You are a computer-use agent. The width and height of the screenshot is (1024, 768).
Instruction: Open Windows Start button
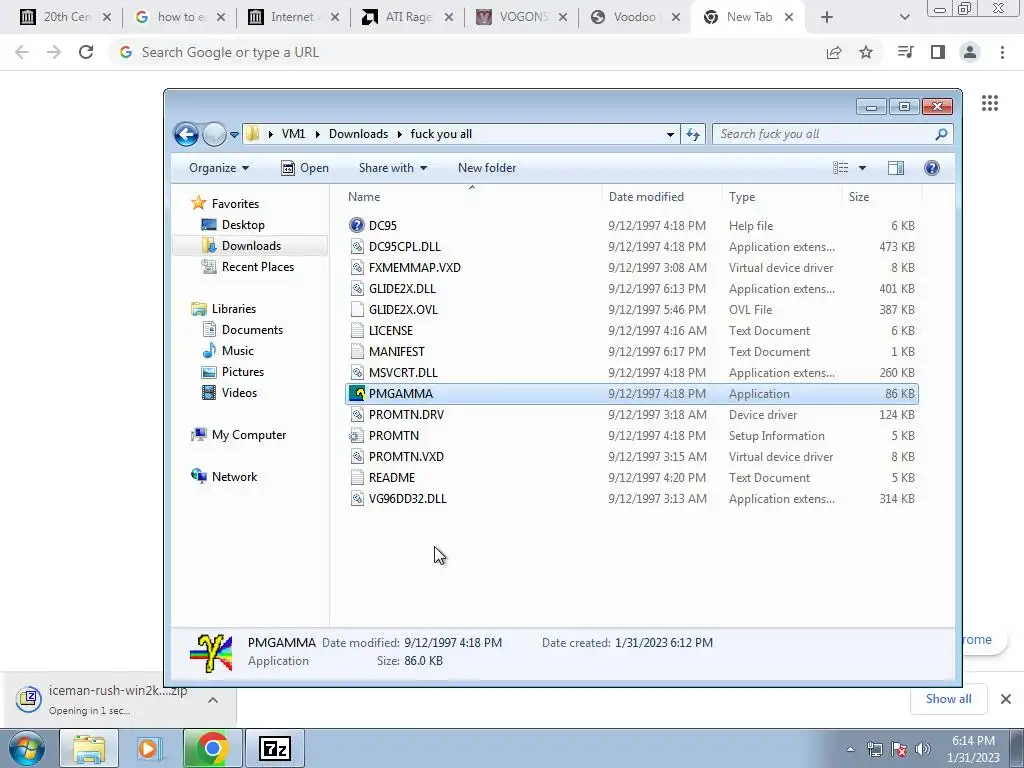click(x=27, y=748)
